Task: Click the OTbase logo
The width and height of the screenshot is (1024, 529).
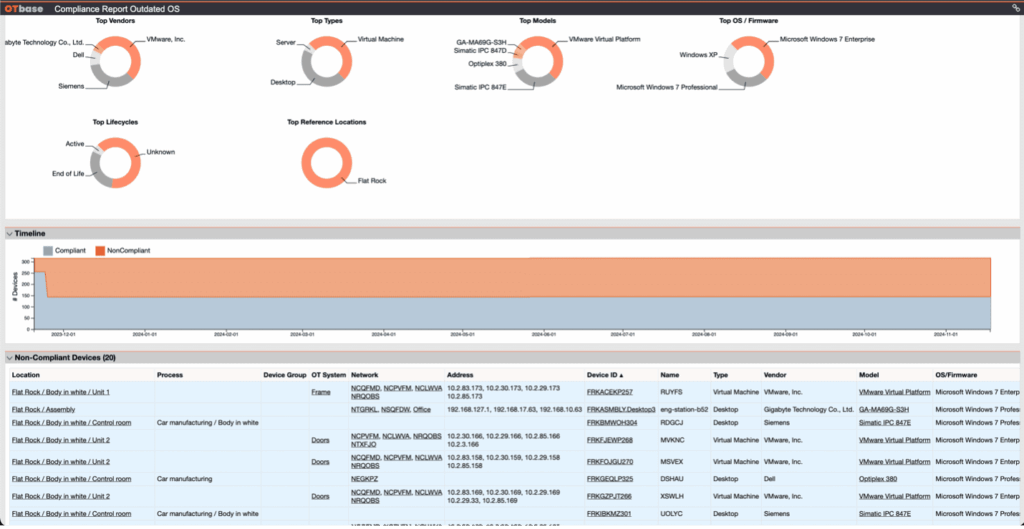Action: tap(23, 7)
